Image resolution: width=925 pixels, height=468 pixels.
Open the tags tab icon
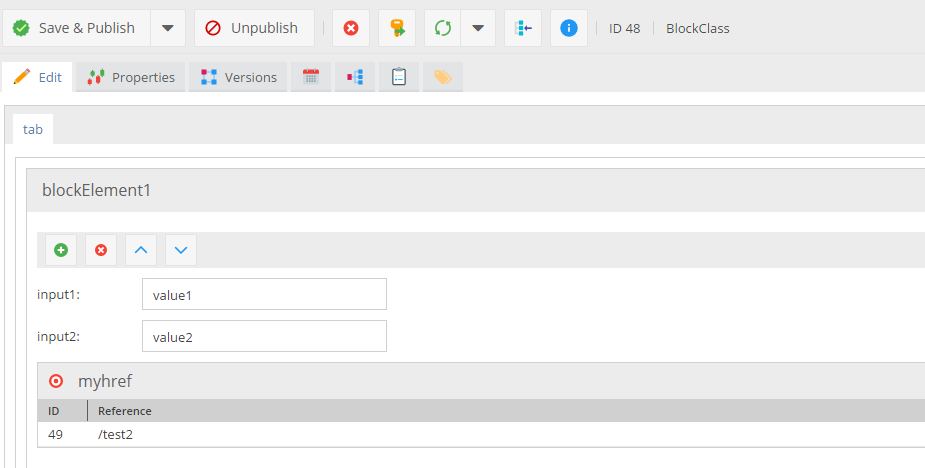pos(442,77)
